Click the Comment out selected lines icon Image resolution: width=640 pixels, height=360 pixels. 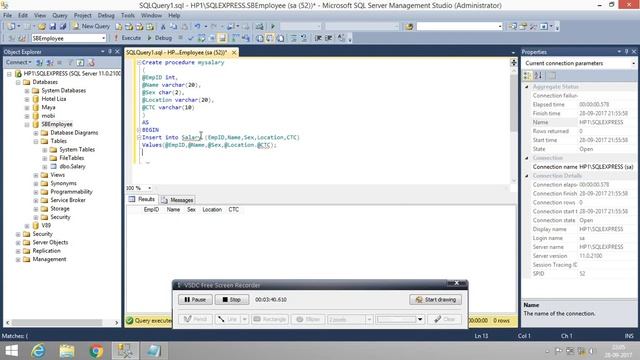coord(293,38)
